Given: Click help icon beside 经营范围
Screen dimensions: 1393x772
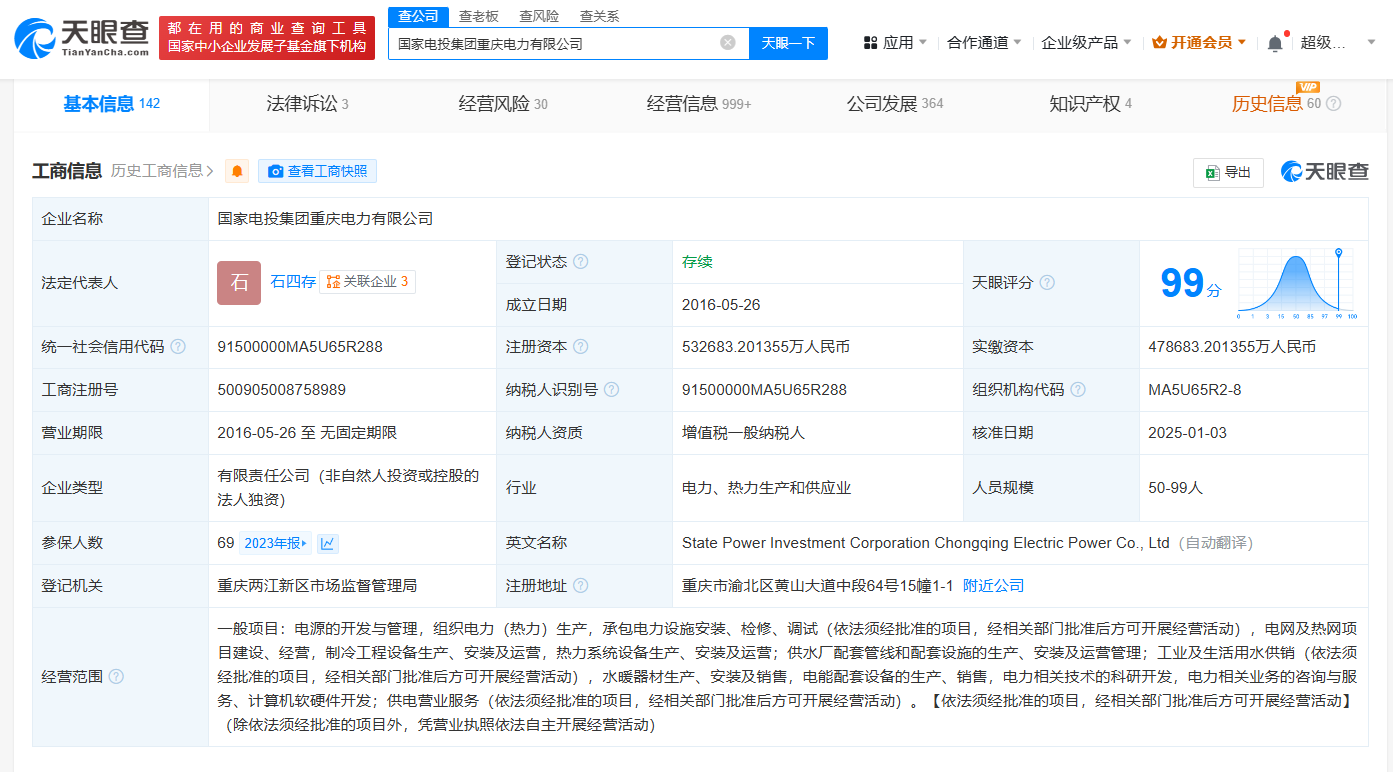Looking at the screenshot, I should point(116,677).
